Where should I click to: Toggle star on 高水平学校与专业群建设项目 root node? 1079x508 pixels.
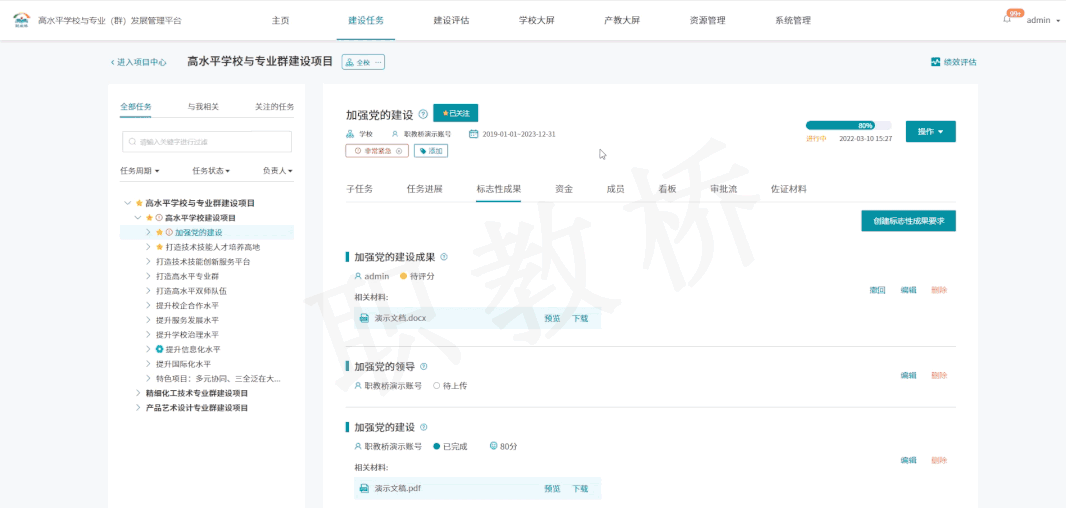139,203
